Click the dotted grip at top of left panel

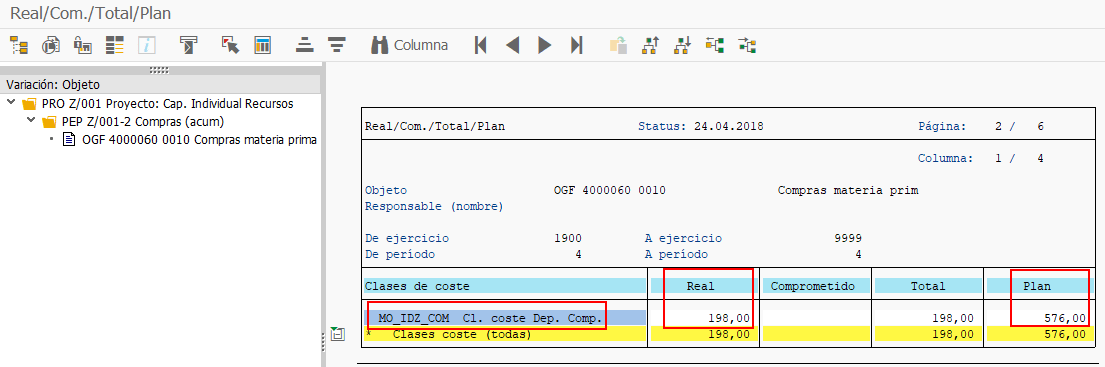click(x=160, y=70)
